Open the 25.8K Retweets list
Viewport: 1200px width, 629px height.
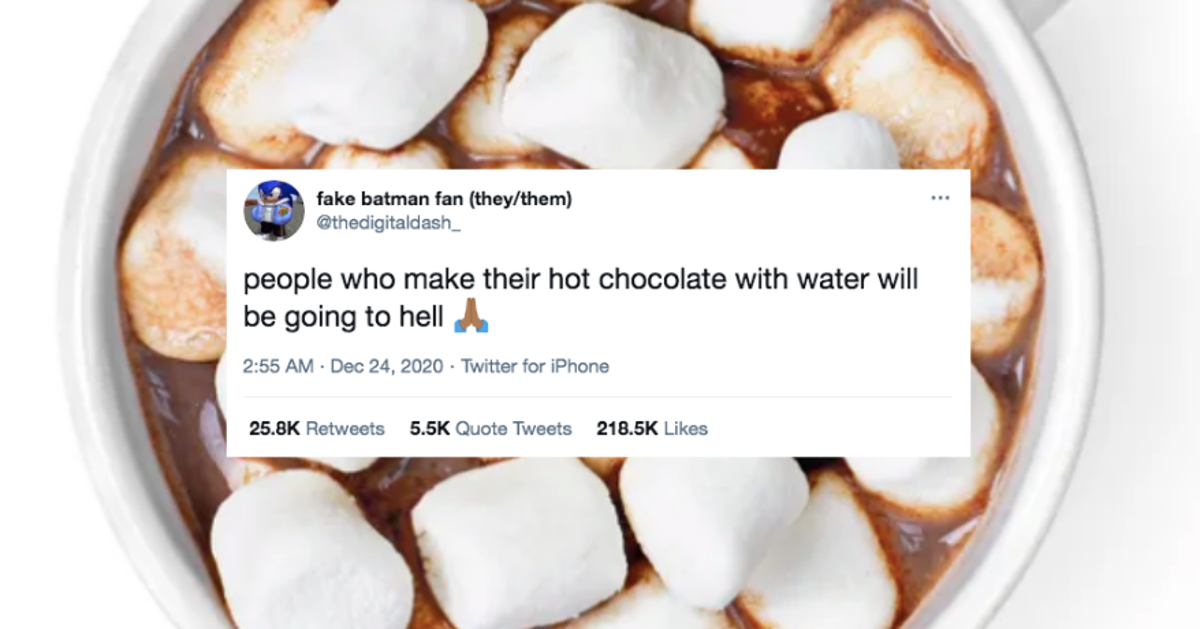tap(315, 428)
